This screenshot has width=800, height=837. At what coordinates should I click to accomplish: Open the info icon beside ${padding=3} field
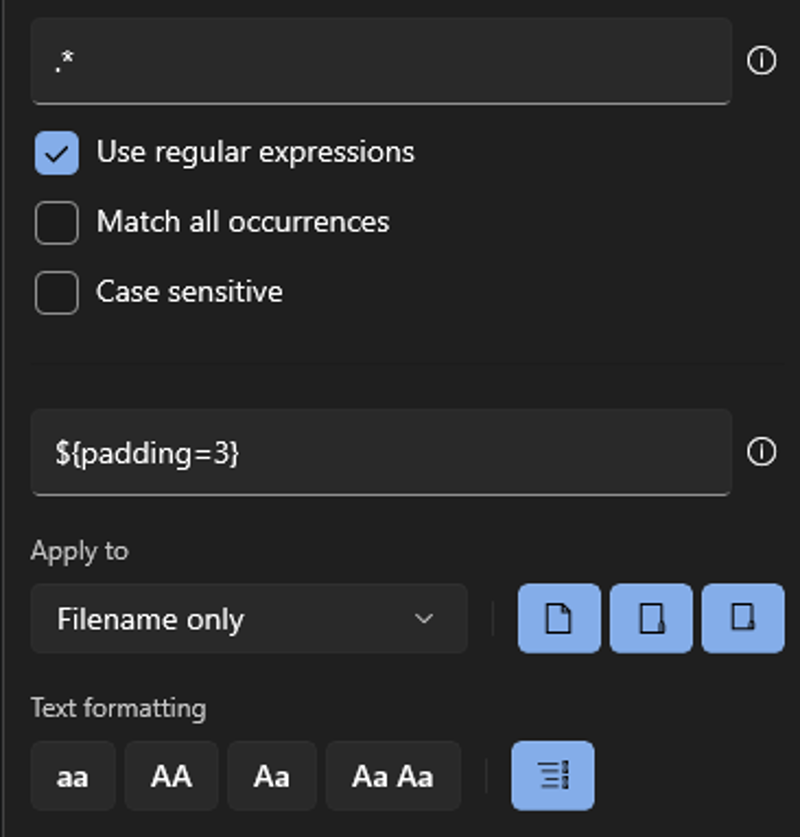coord(762,452)
